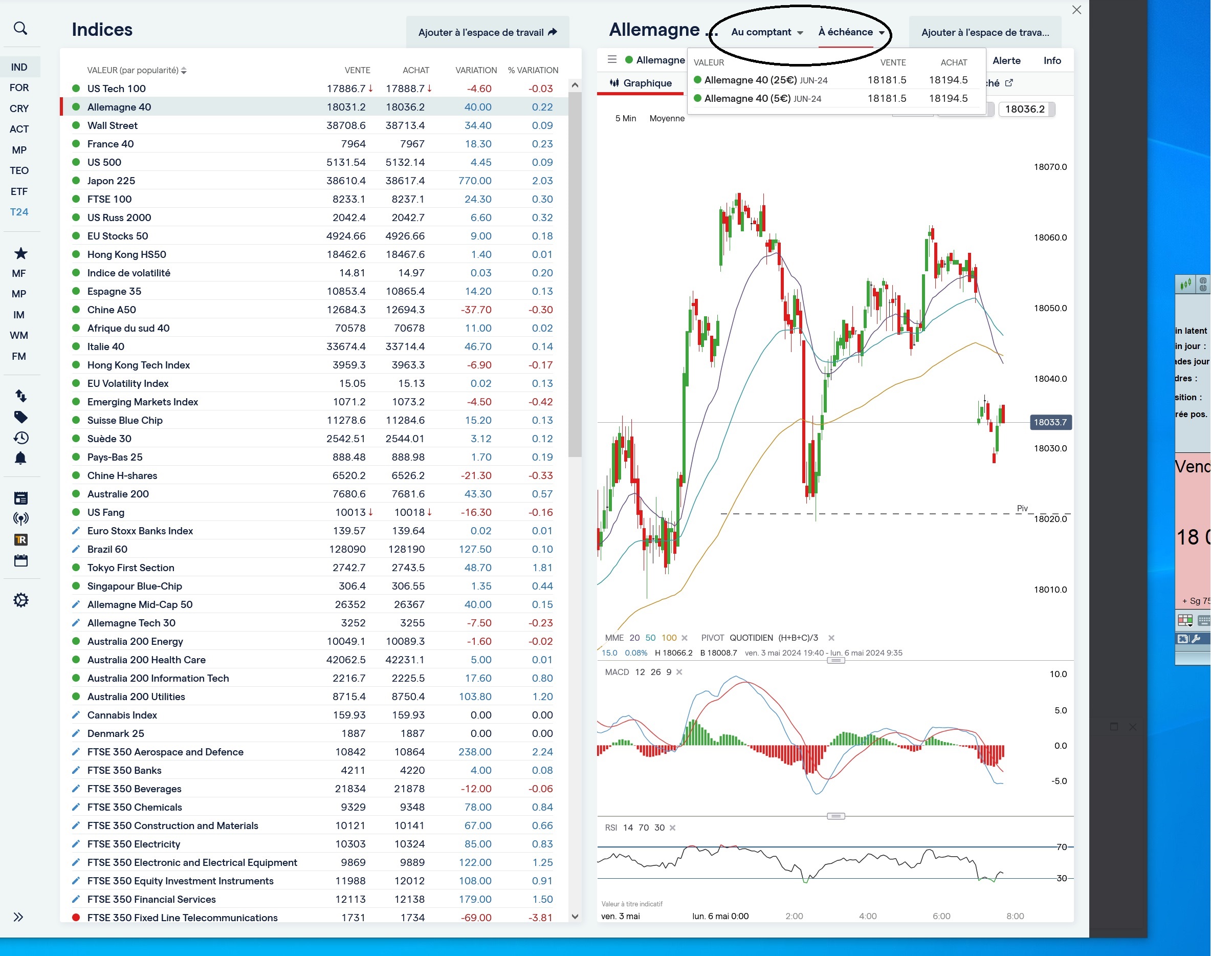The image size is (1232, 956).
Task: Open the alerts bell icon
Action: point(20,458)
